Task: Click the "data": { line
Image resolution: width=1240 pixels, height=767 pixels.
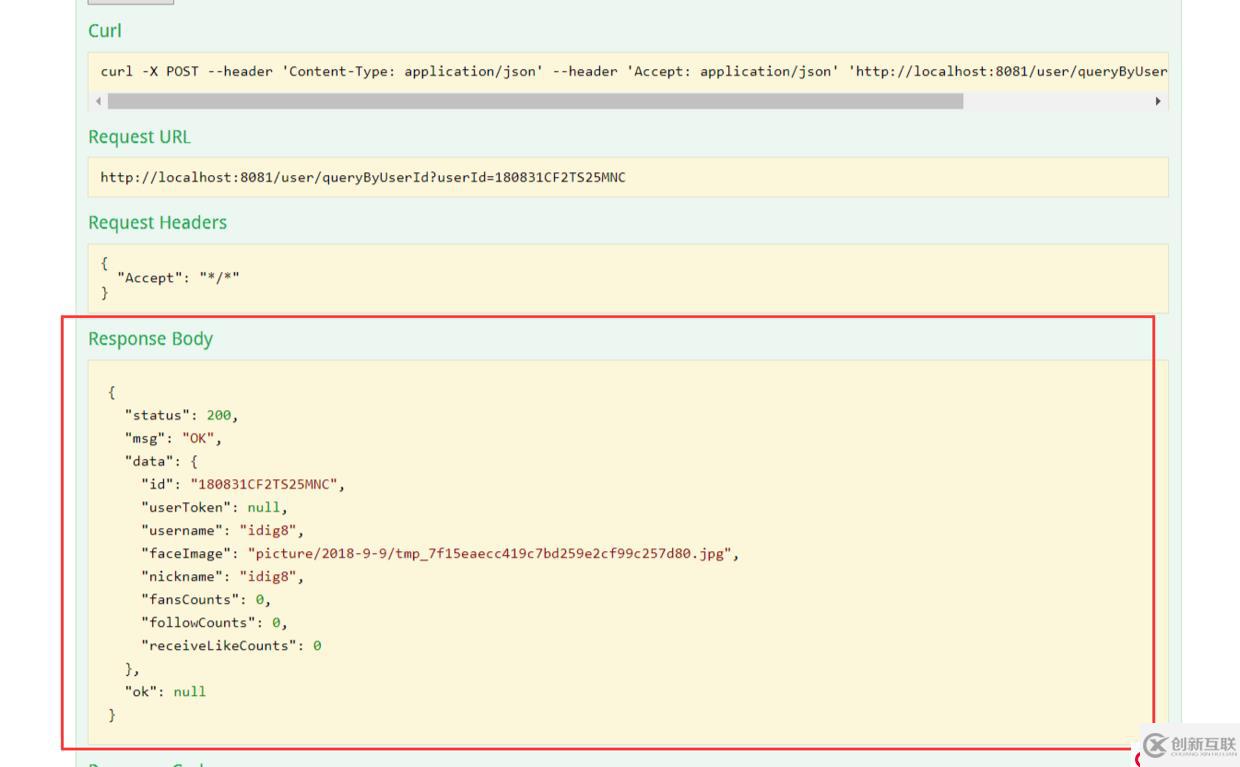Action: pos(161,461)
